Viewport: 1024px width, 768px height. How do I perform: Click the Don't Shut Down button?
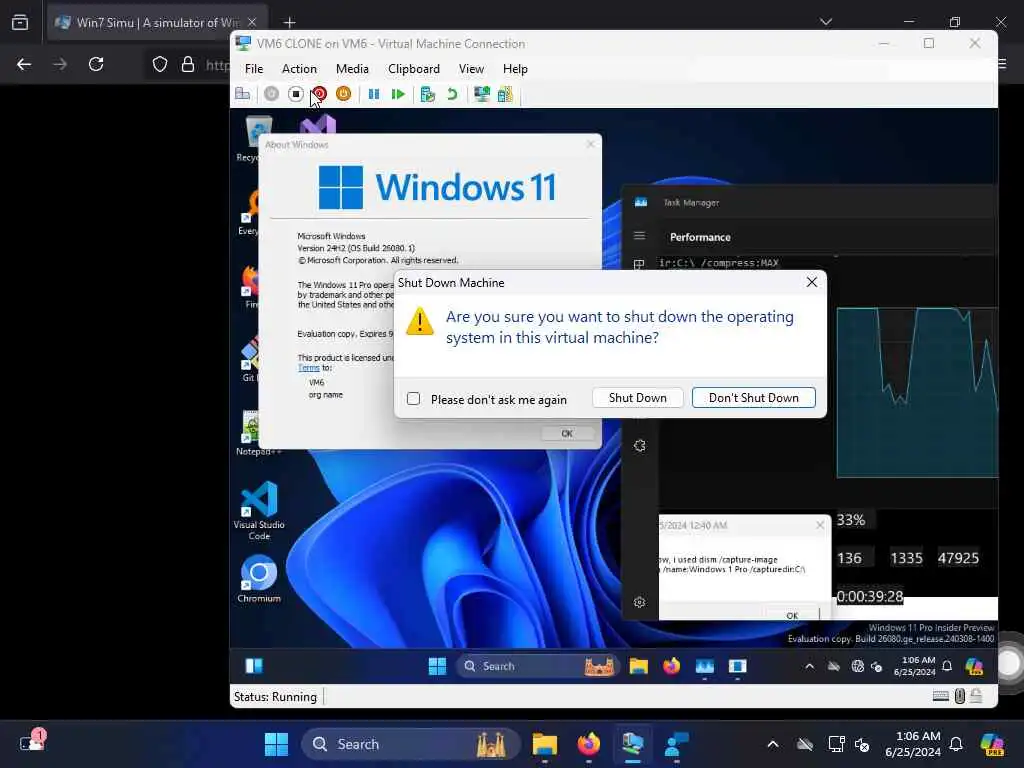click(x=754, y=398)
